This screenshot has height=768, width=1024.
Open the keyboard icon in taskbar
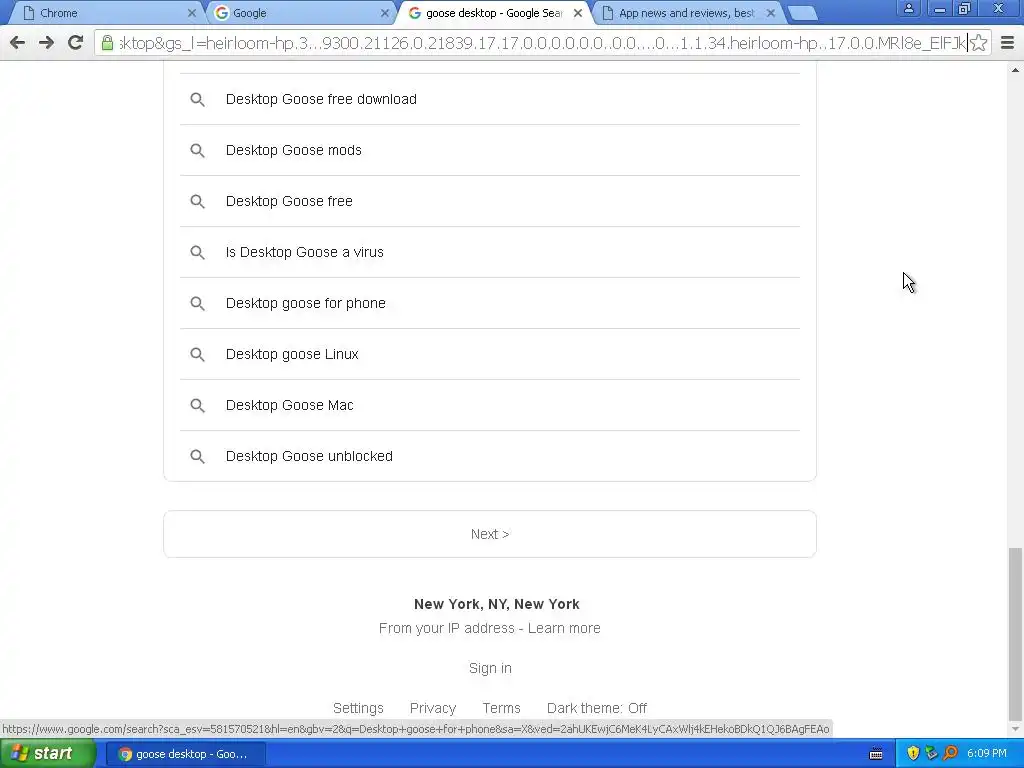pos(876,754)
